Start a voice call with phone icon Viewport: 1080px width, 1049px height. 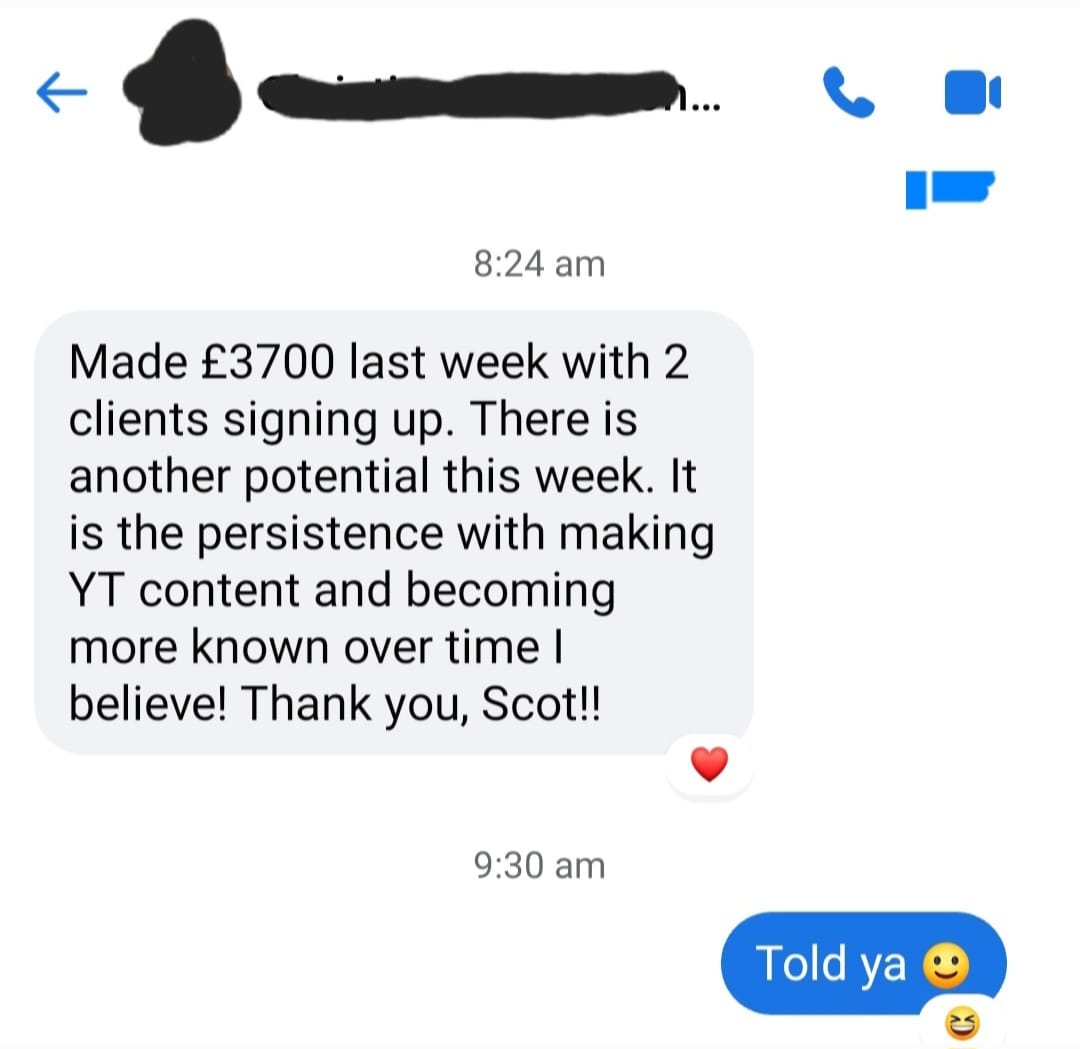(849, 92)
